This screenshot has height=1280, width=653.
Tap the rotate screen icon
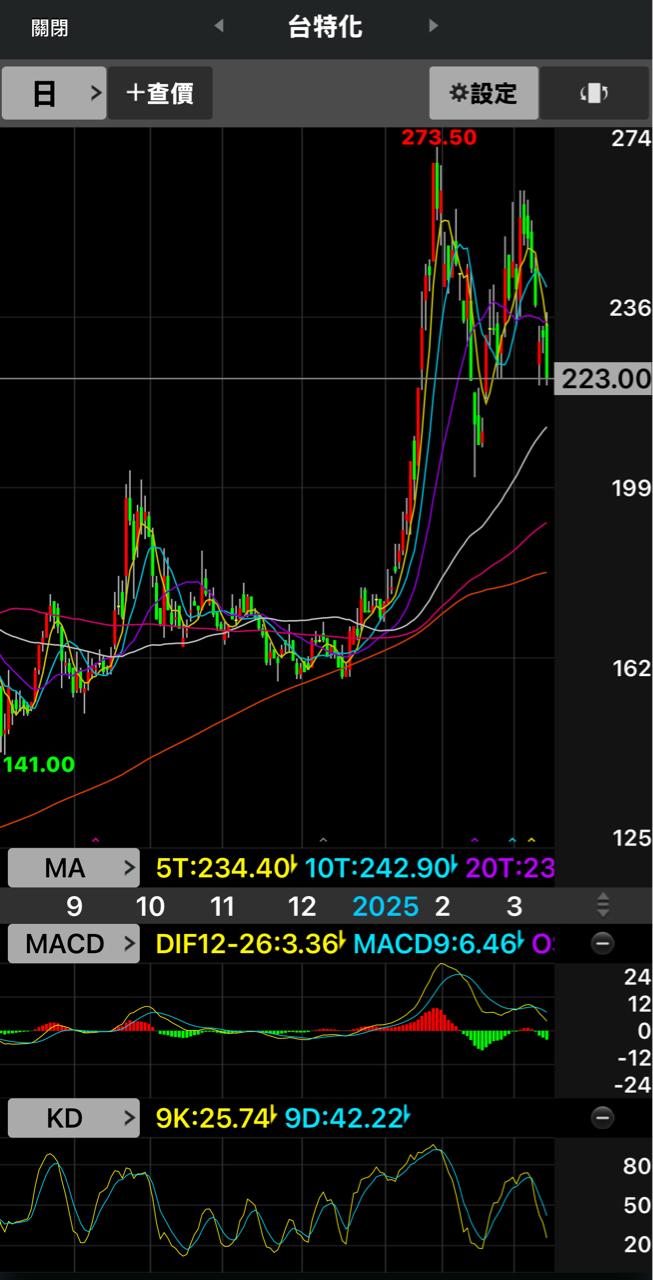coord(594,94)
